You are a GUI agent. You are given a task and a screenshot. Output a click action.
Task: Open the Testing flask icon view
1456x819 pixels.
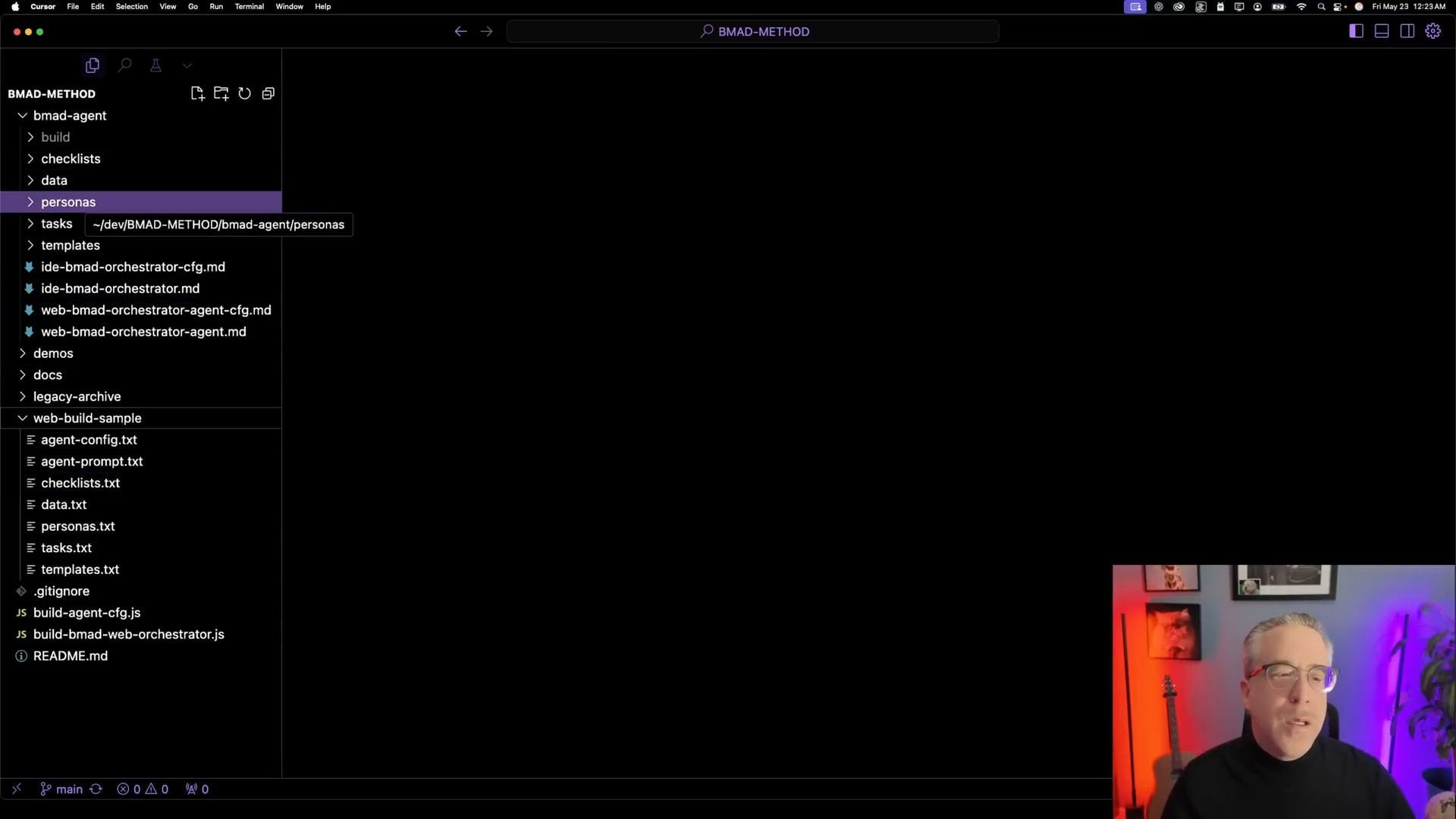(x=155, y=65)
